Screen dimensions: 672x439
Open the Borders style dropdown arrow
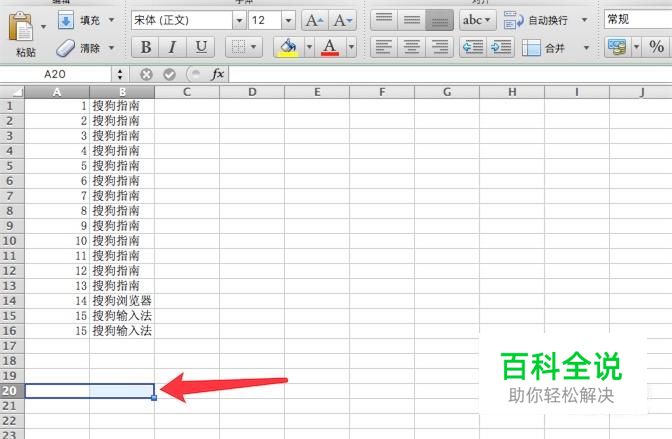254,47
